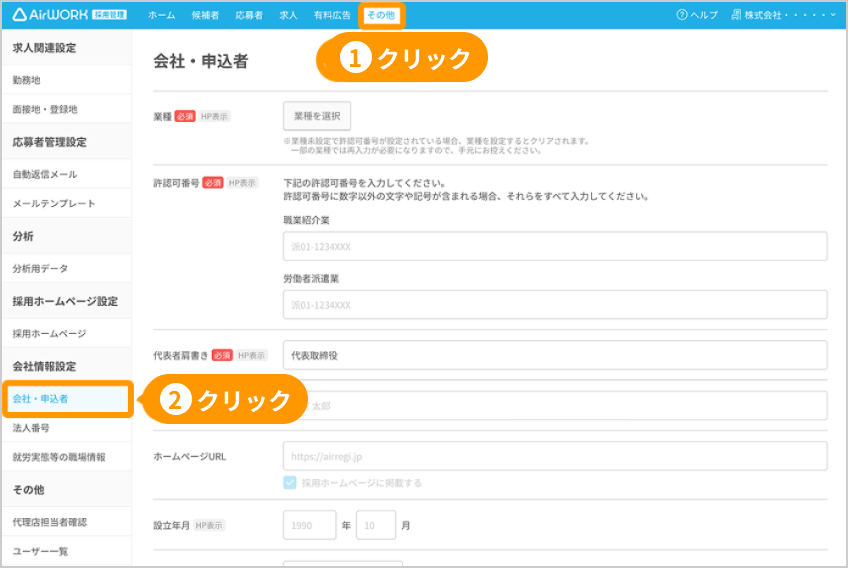
Task: Open the その他 menu
Action: click(x=381, y=15)
